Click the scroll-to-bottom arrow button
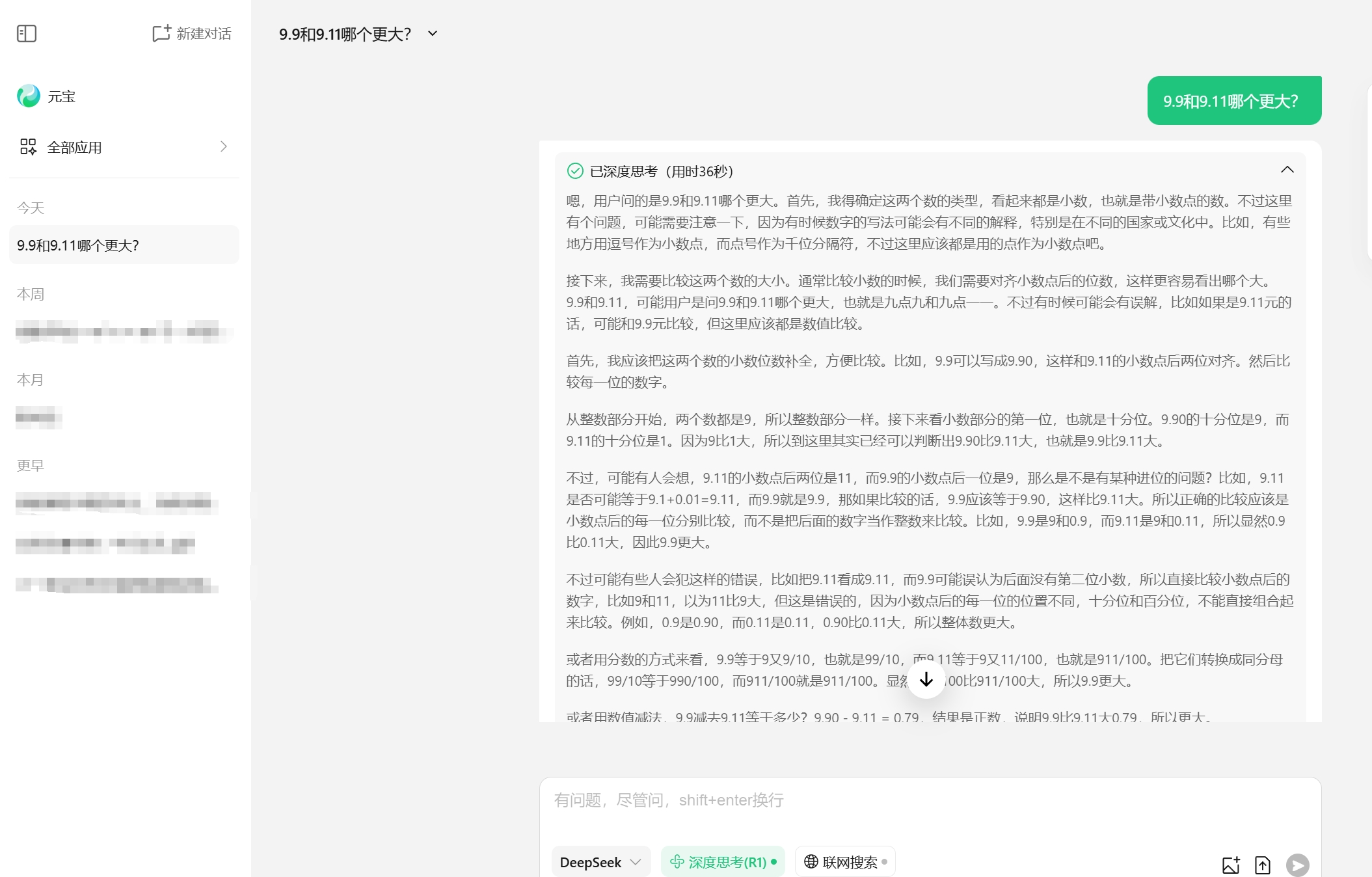Screen dimensions: 1372x877 tap(926, 680)
